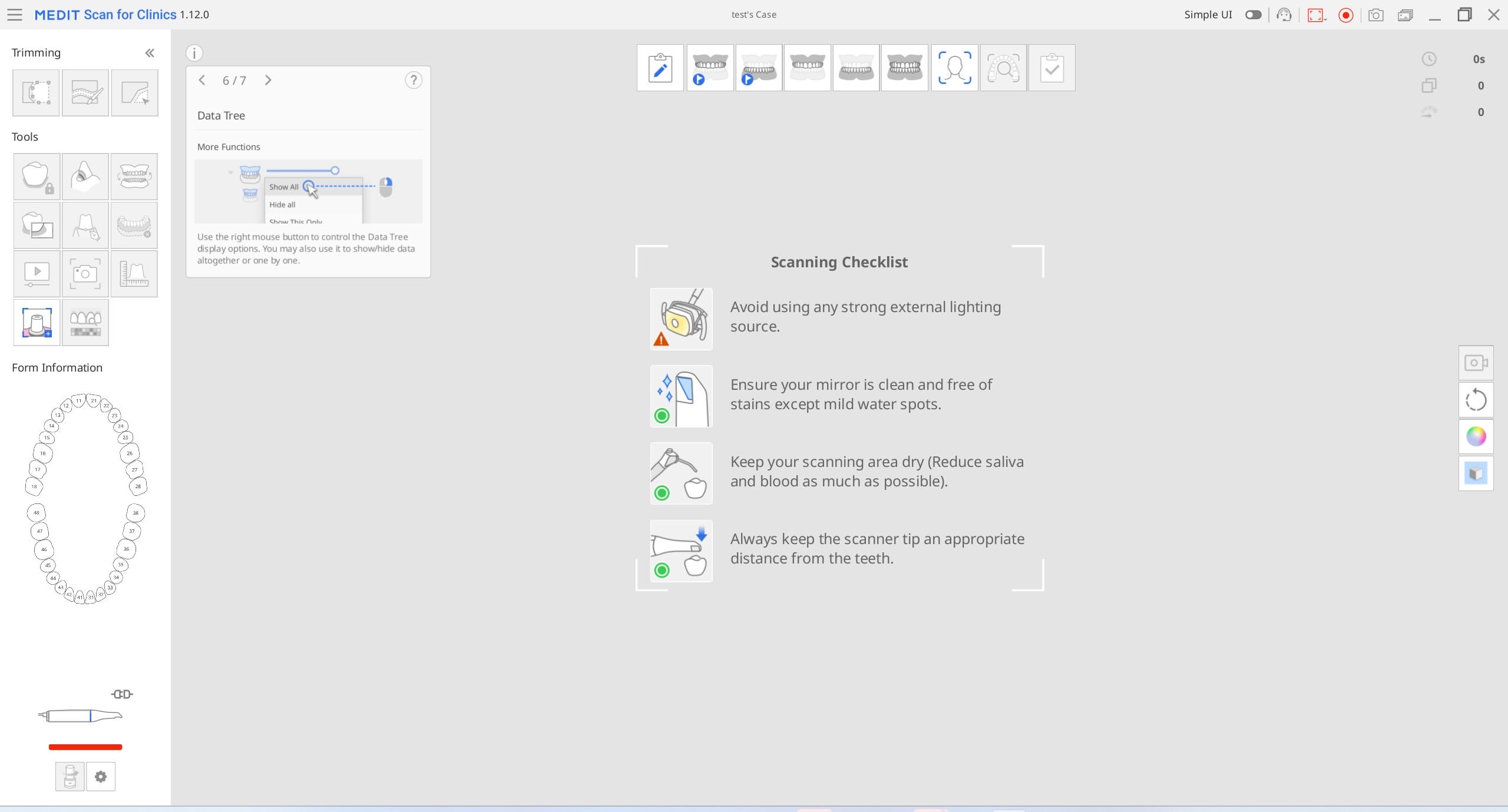Toggle the video recording button in title bar
The height and width of the screenshot is (812, 1508).
coord(1345,15)
